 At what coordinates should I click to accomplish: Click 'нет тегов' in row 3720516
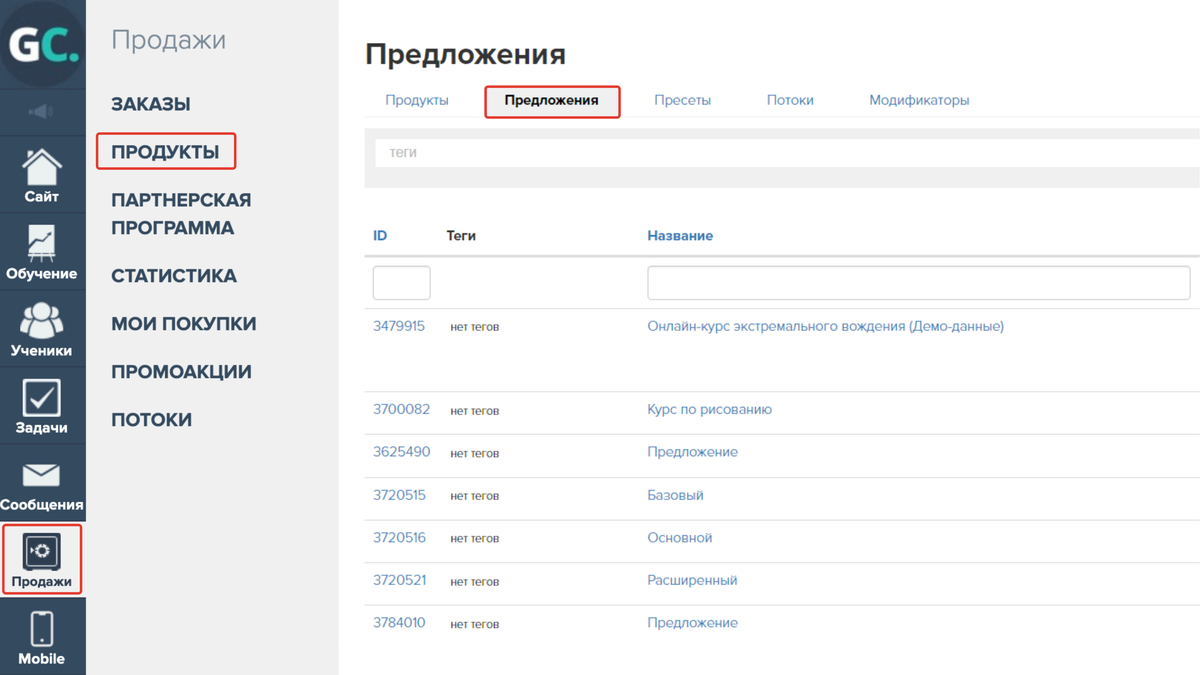pos(475,538)
